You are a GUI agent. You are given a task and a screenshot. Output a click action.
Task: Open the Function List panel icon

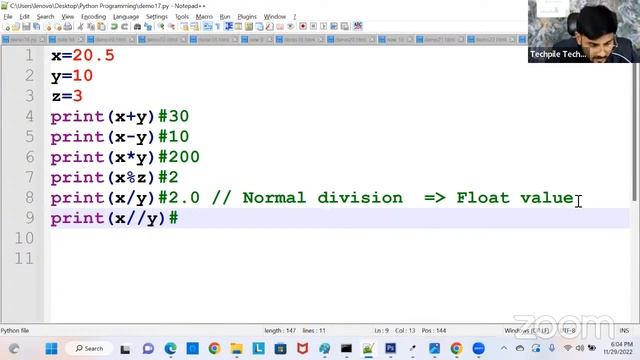(269, 27)
